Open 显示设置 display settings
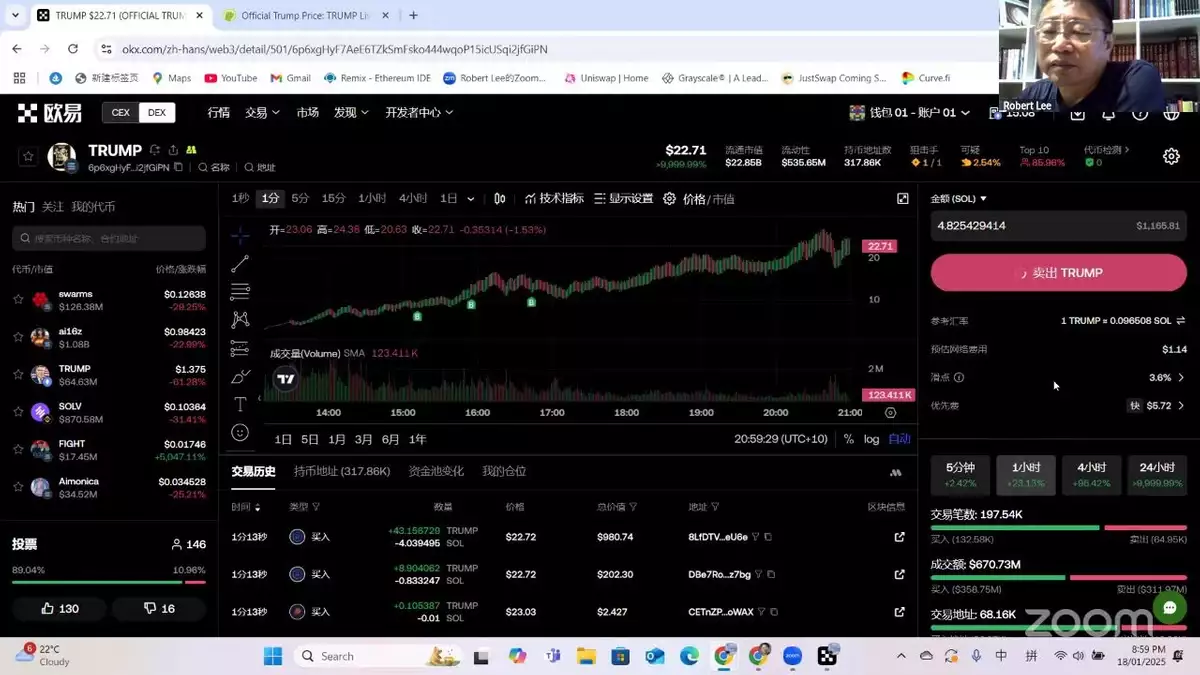 (x=623, y=199)
